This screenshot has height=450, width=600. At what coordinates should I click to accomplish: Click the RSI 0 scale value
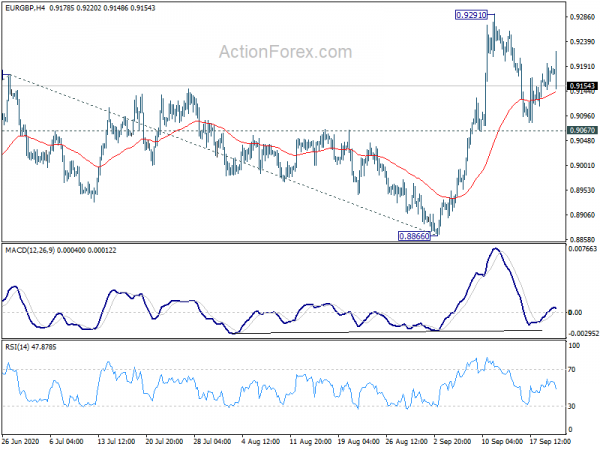(x=570, y=430)
